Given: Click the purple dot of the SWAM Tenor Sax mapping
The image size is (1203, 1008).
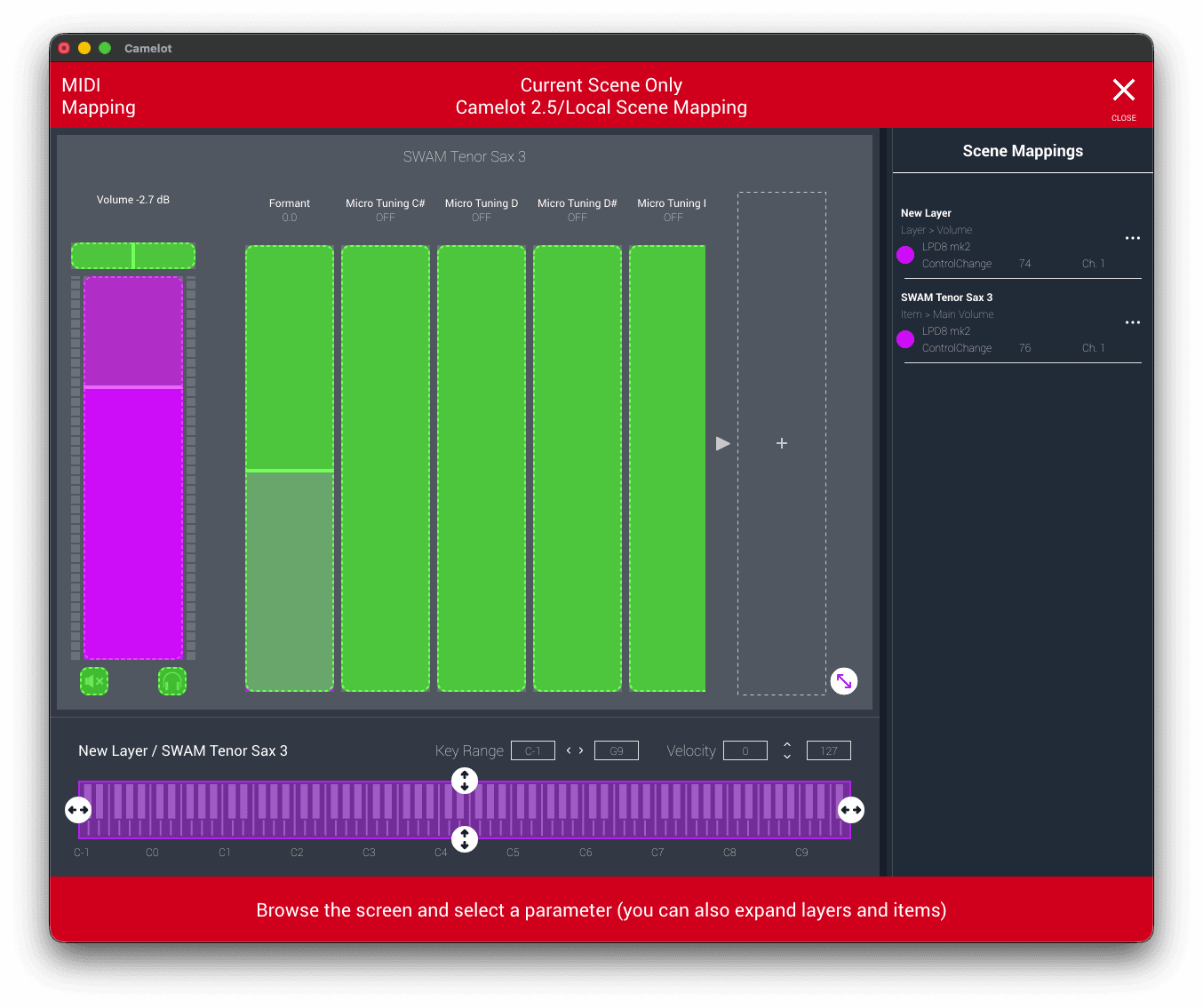Looking at the screenshot, I should pyautogui.click(x=905, y=339).
